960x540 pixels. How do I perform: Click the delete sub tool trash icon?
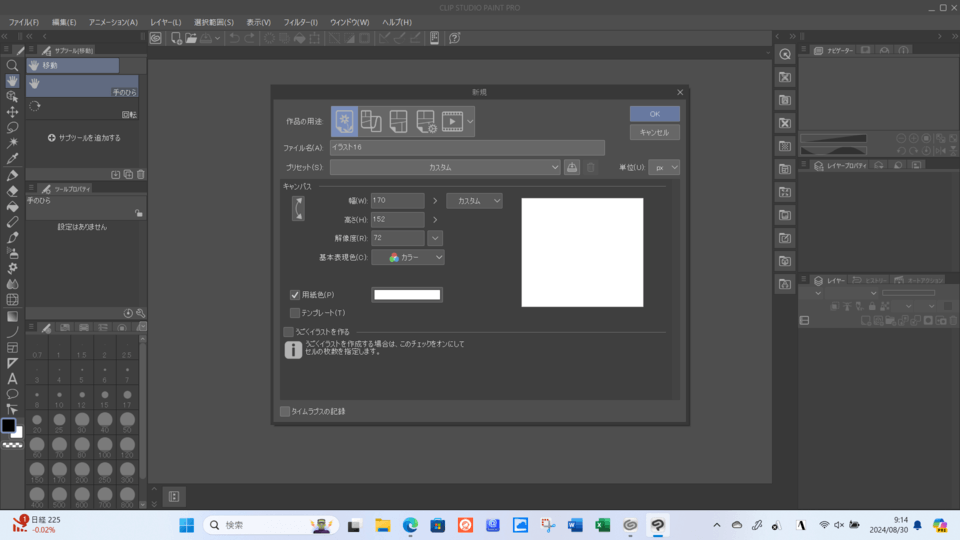(141, 174)
